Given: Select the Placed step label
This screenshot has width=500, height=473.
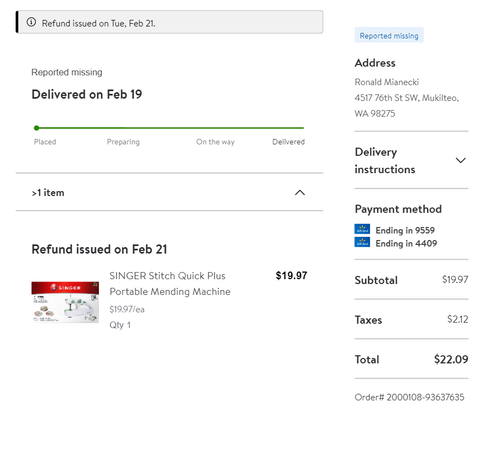Looking at the screenshot, I should tap(45, 142).
